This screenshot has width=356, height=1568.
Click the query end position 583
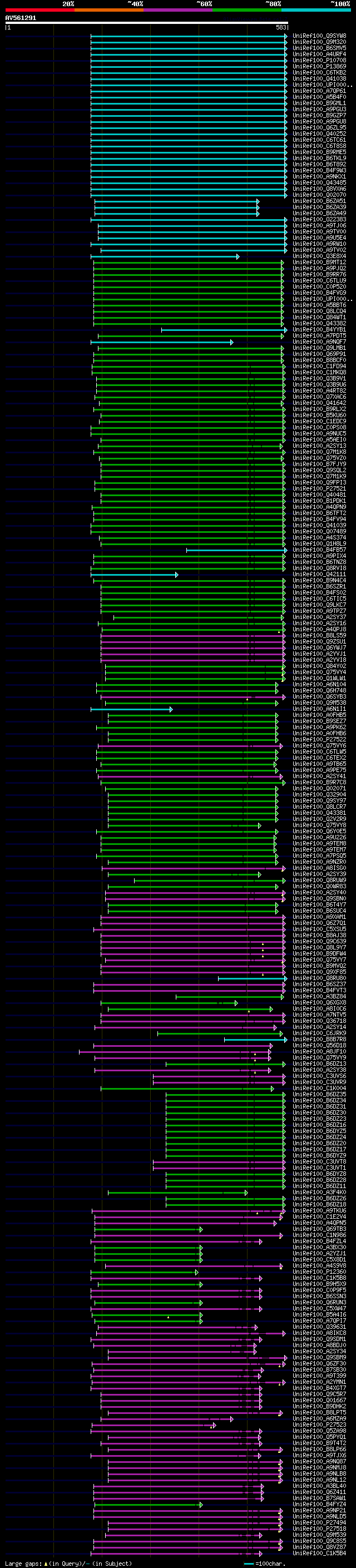coord(281,27)
